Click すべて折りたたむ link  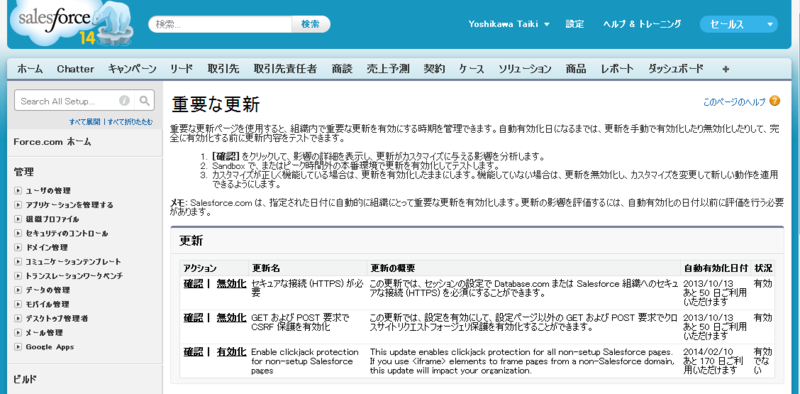tap(130, 122)
